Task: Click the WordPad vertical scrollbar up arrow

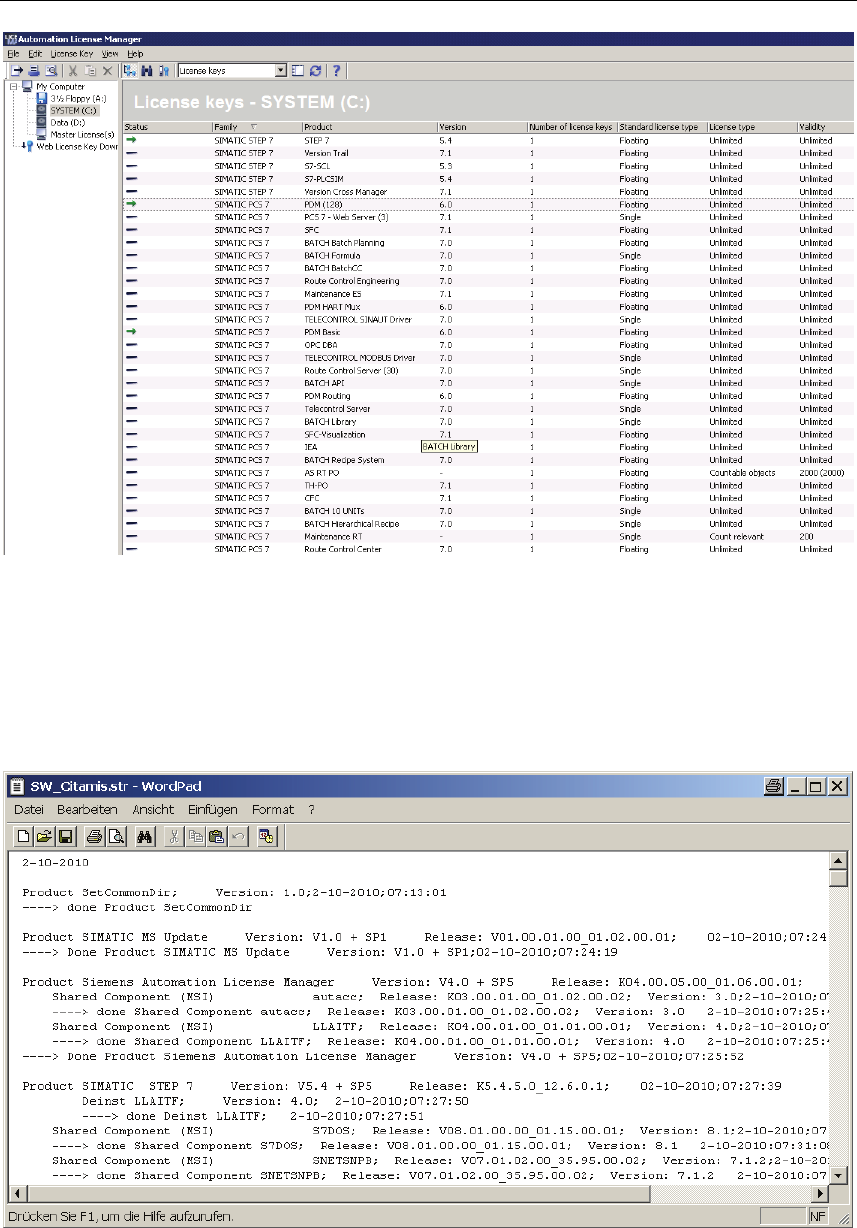Action: pyautogui.click(x=838, y=863)
